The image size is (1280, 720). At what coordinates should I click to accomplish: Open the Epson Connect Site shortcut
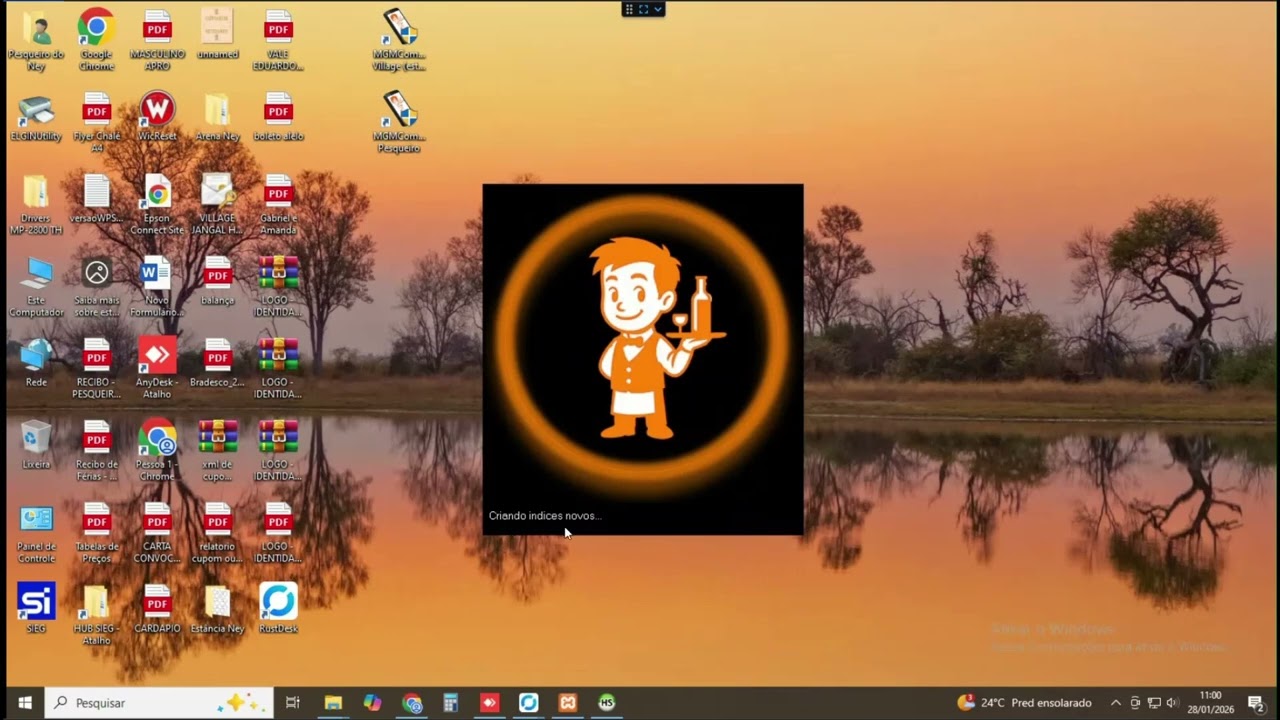click(157, 205)
